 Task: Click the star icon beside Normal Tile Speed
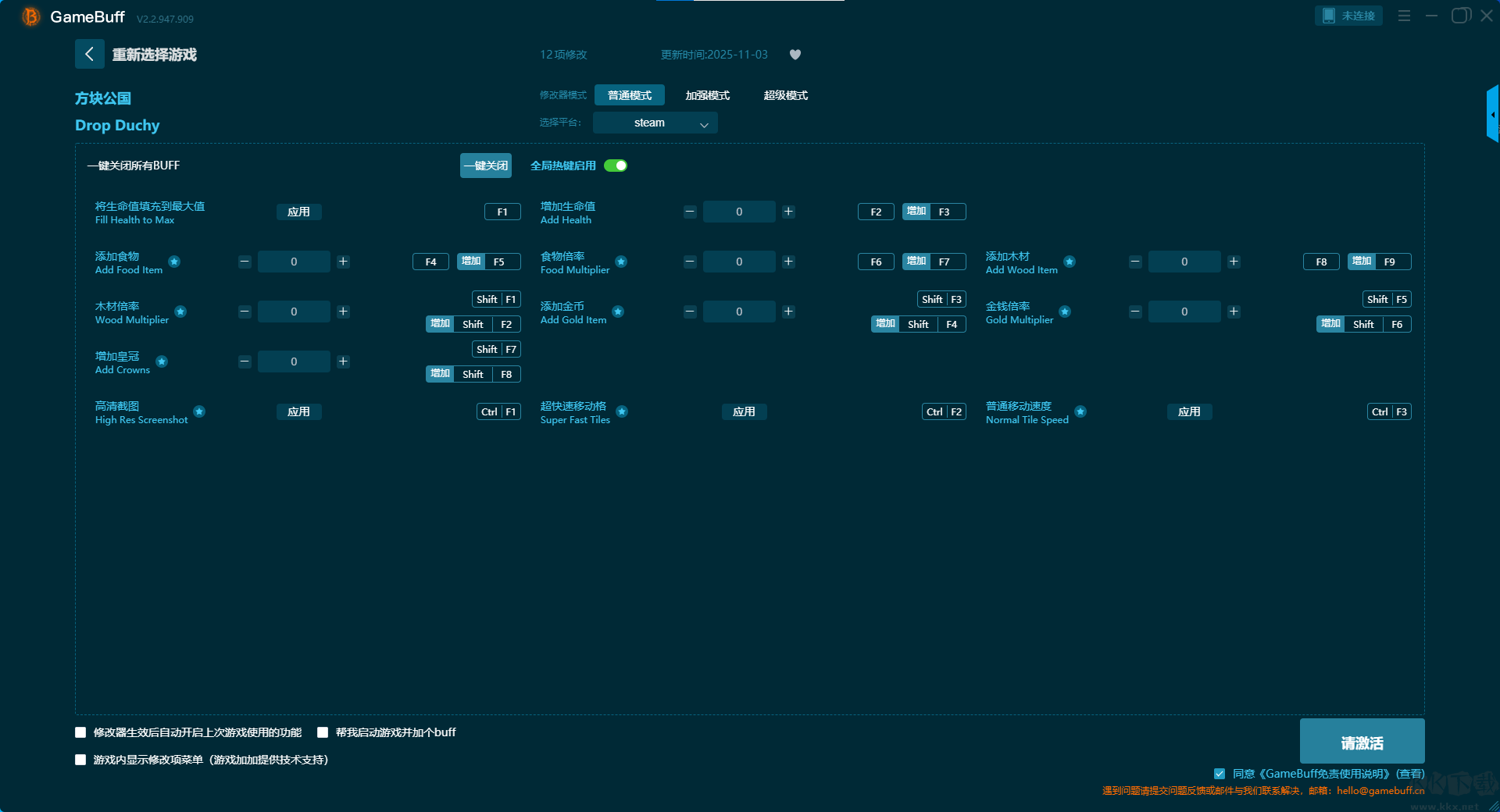[1080, 411]
